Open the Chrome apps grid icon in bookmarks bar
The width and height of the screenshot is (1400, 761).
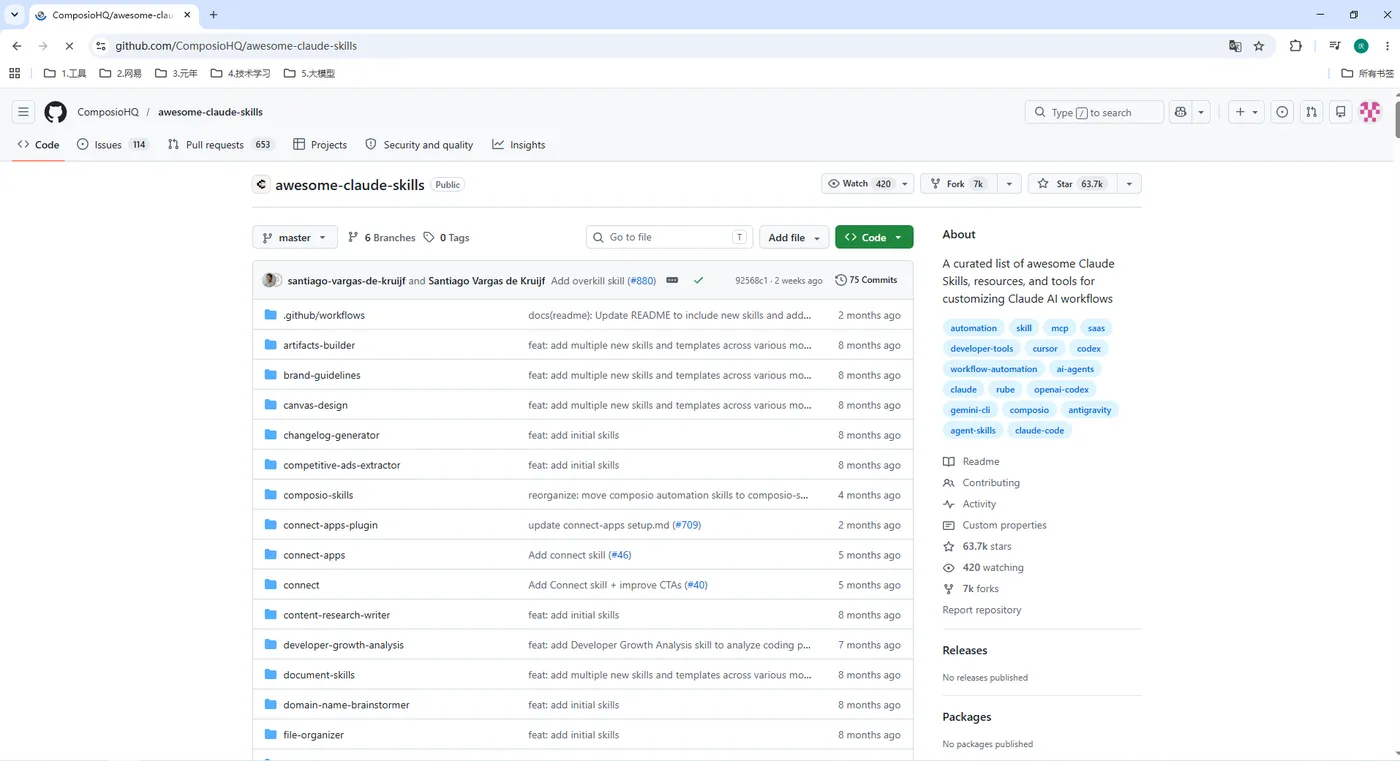[14, 73]
